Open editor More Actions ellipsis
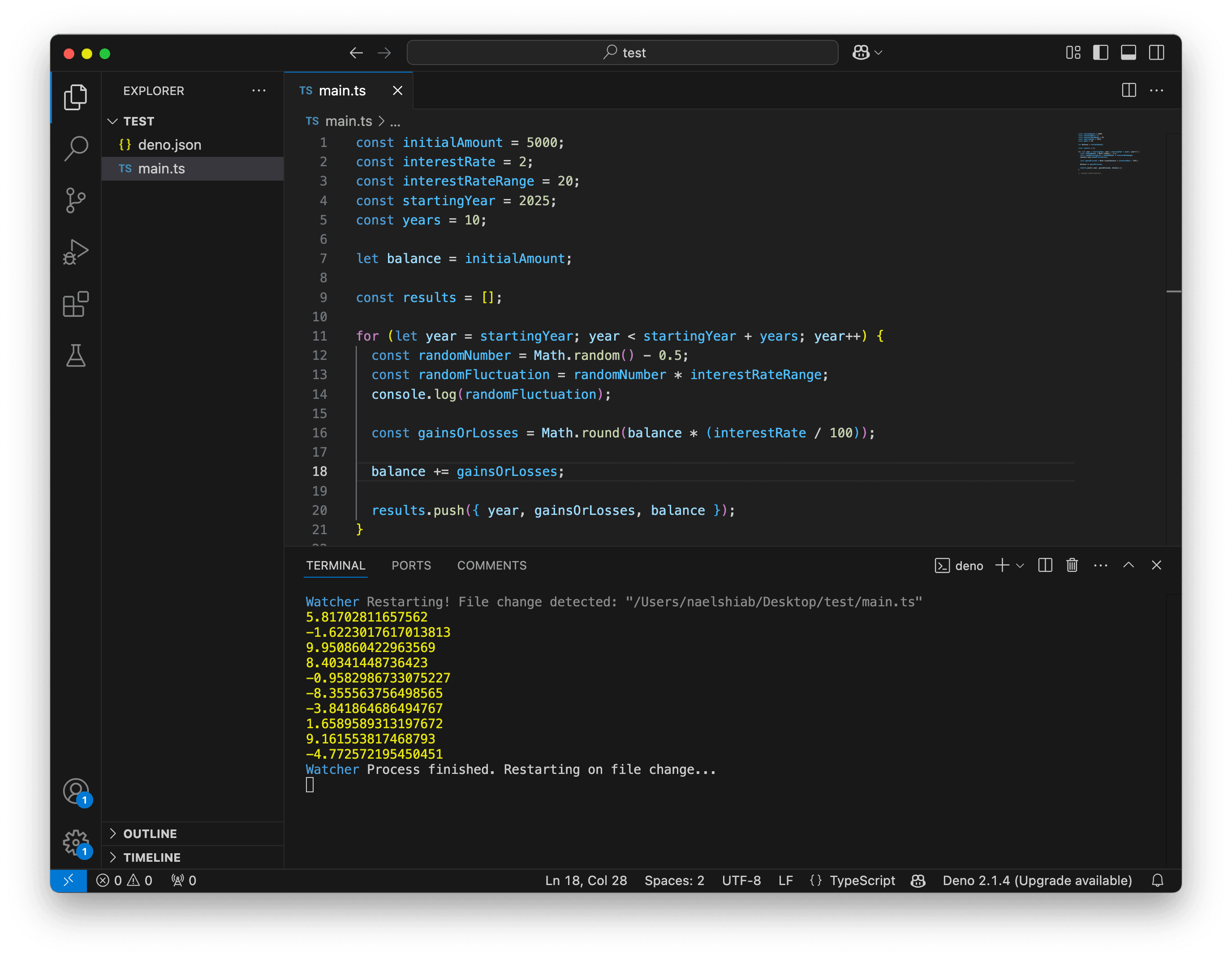Viewport: 1232px width, 959px height. [1156, 90]
